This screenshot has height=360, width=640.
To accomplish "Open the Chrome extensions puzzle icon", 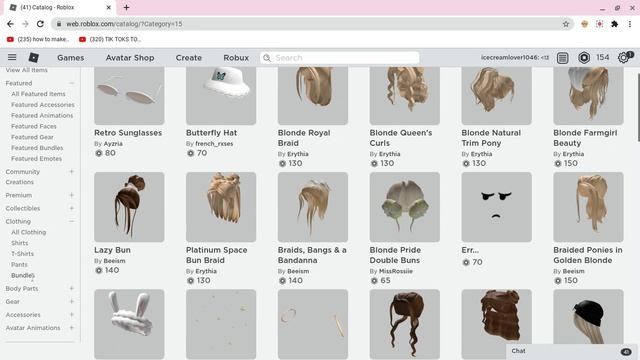I will click(x=614, y=24).
